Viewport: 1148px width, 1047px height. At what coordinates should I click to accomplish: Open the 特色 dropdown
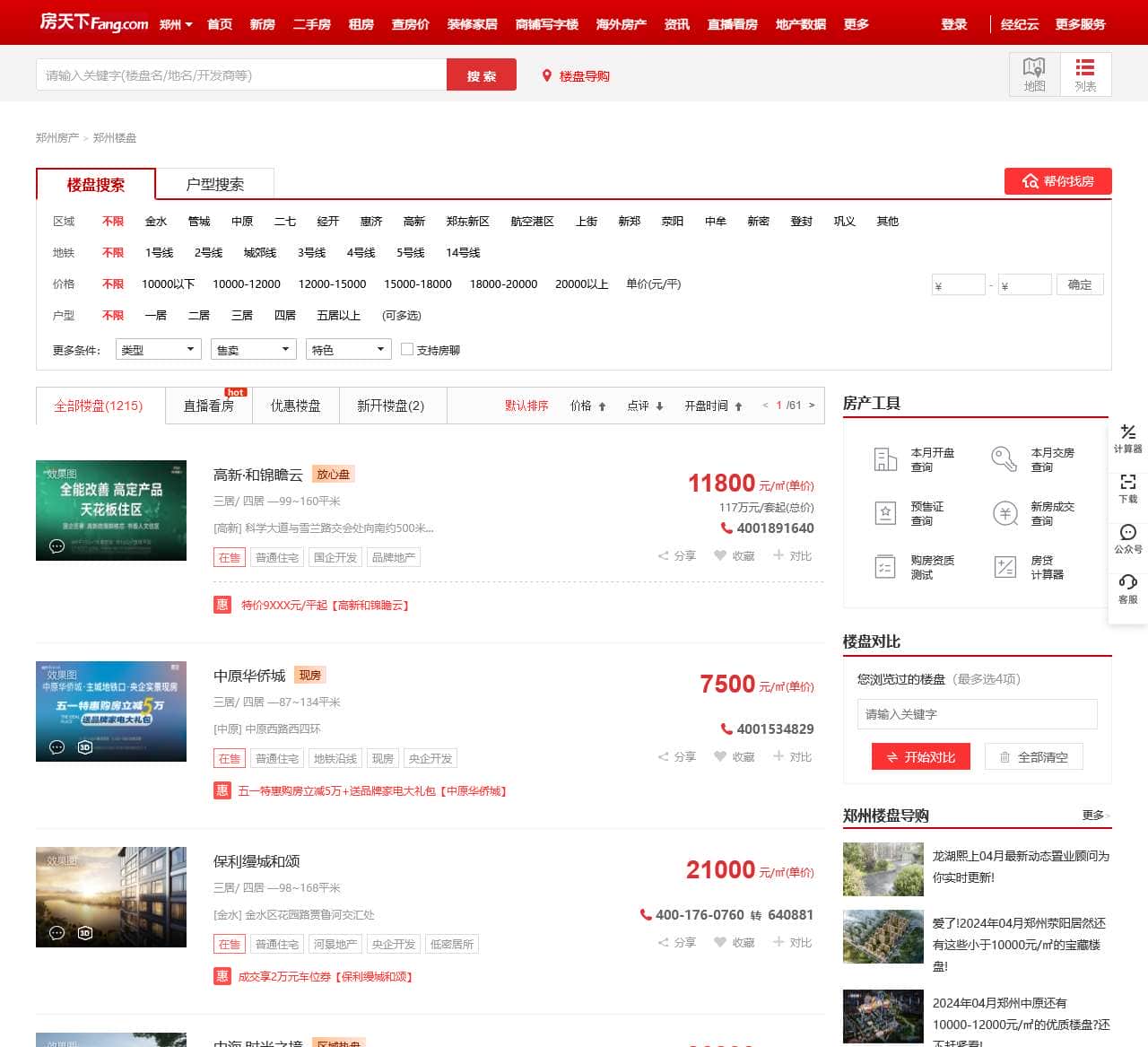(349, 349)
